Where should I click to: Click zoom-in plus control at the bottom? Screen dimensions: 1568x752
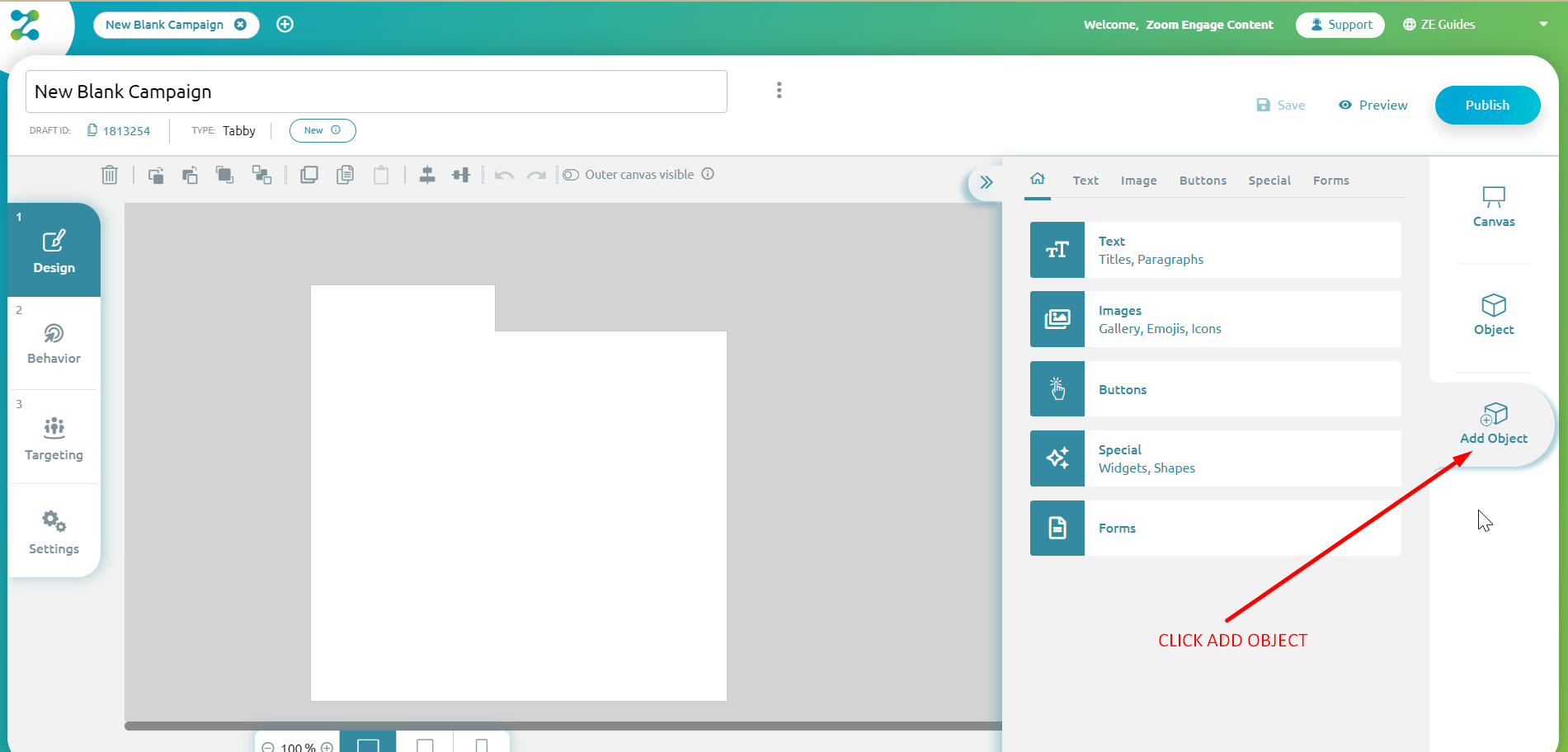(x=326, y=746)
